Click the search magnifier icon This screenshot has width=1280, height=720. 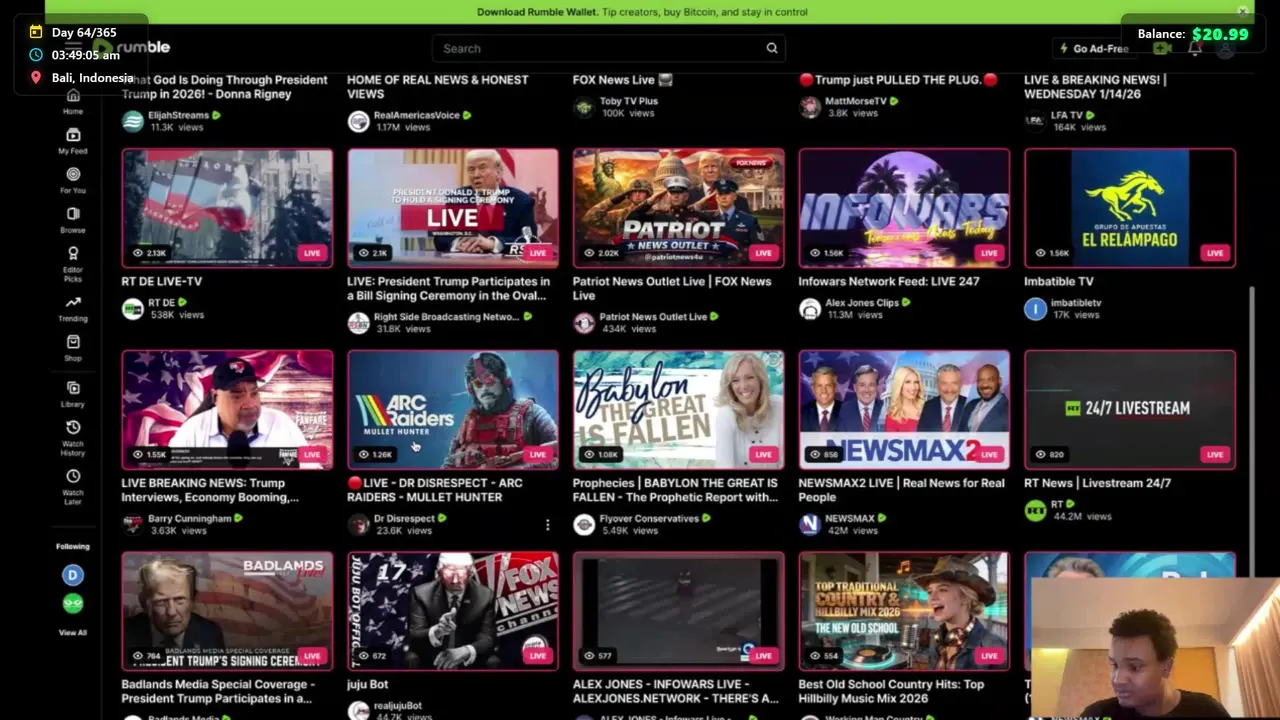click(x=772, y=48)
